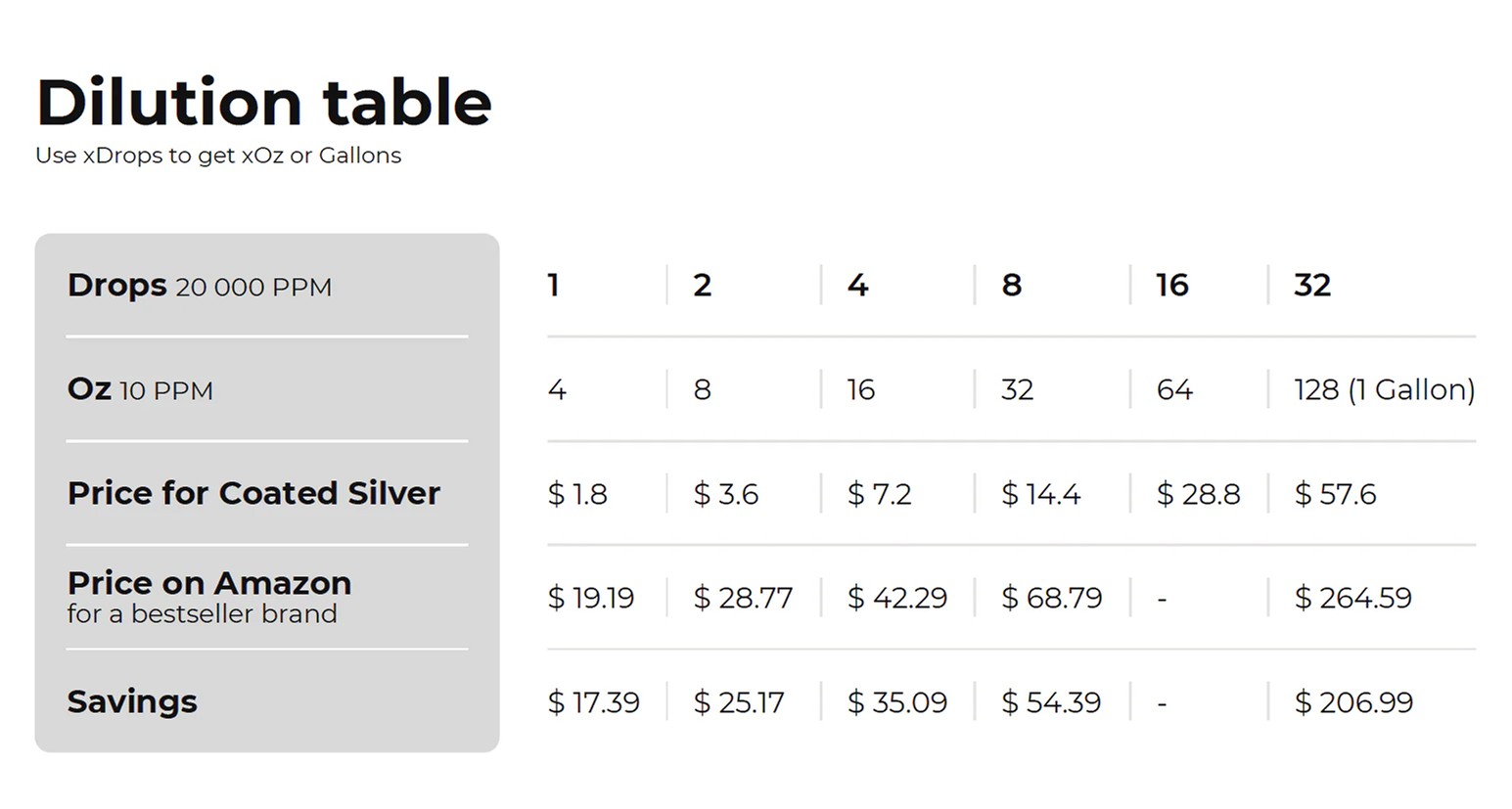Click the $ 1.8 coated silver price
This screenshot has width=1512, height=809.
tap(577, 494)
